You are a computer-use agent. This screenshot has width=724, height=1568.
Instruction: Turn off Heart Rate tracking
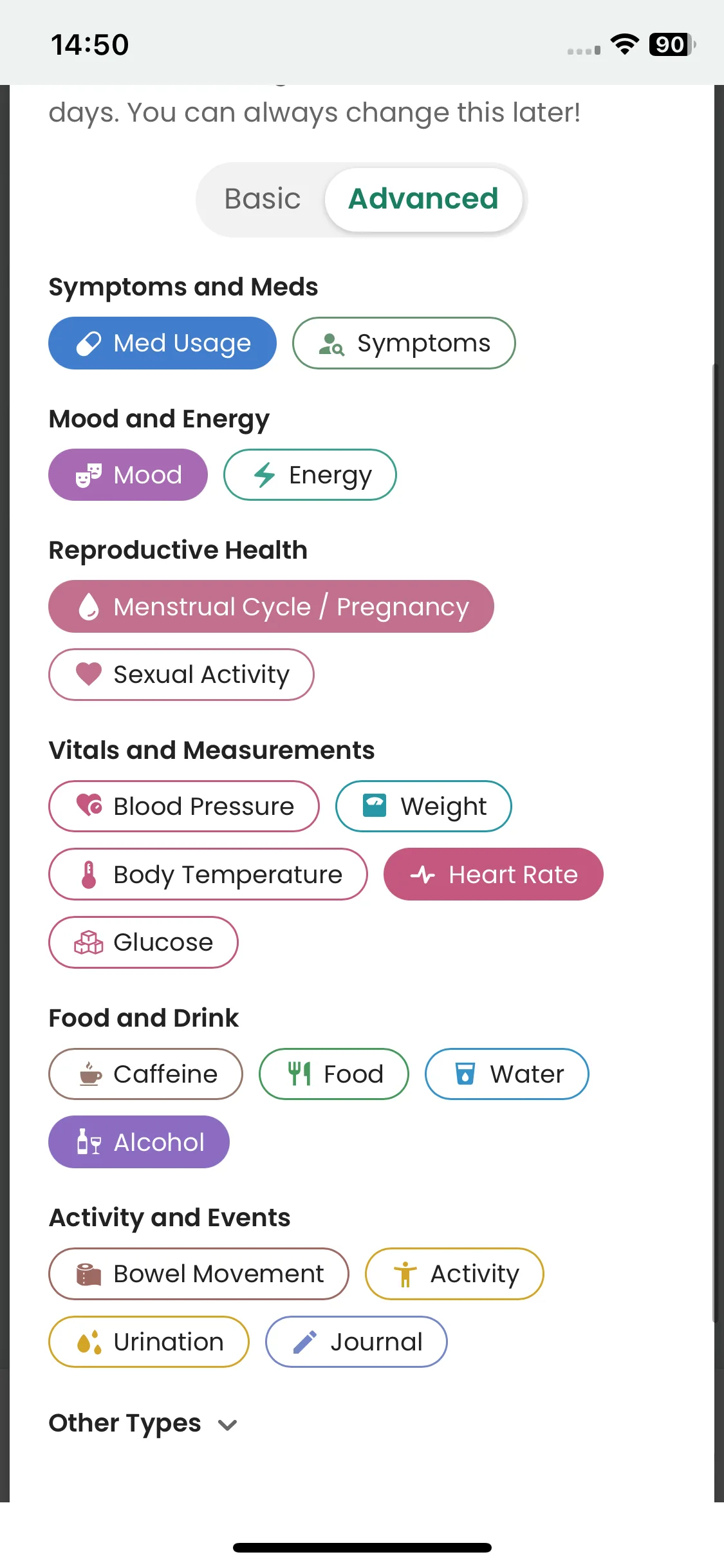coord(493,875)
